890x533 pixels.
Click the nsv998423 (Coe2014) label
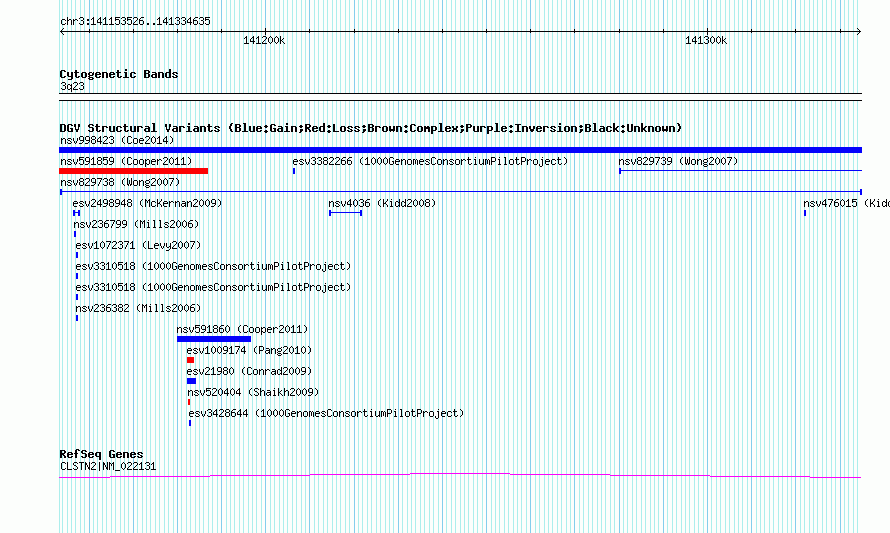point(117,140)
